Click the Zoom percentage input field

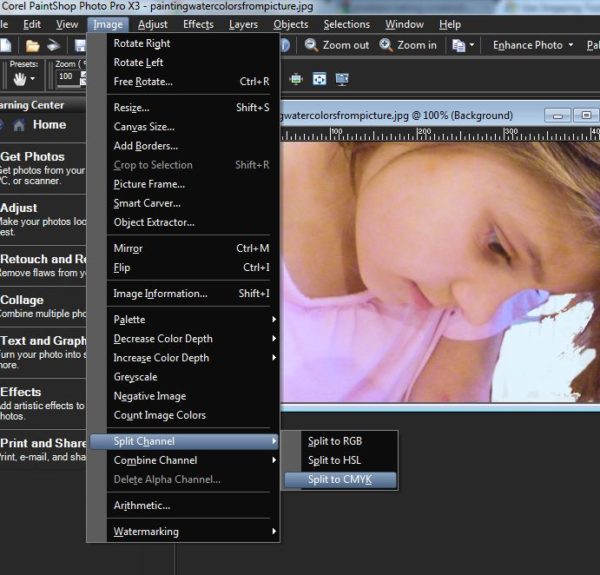pyautogui.click(x=66, y=77)
